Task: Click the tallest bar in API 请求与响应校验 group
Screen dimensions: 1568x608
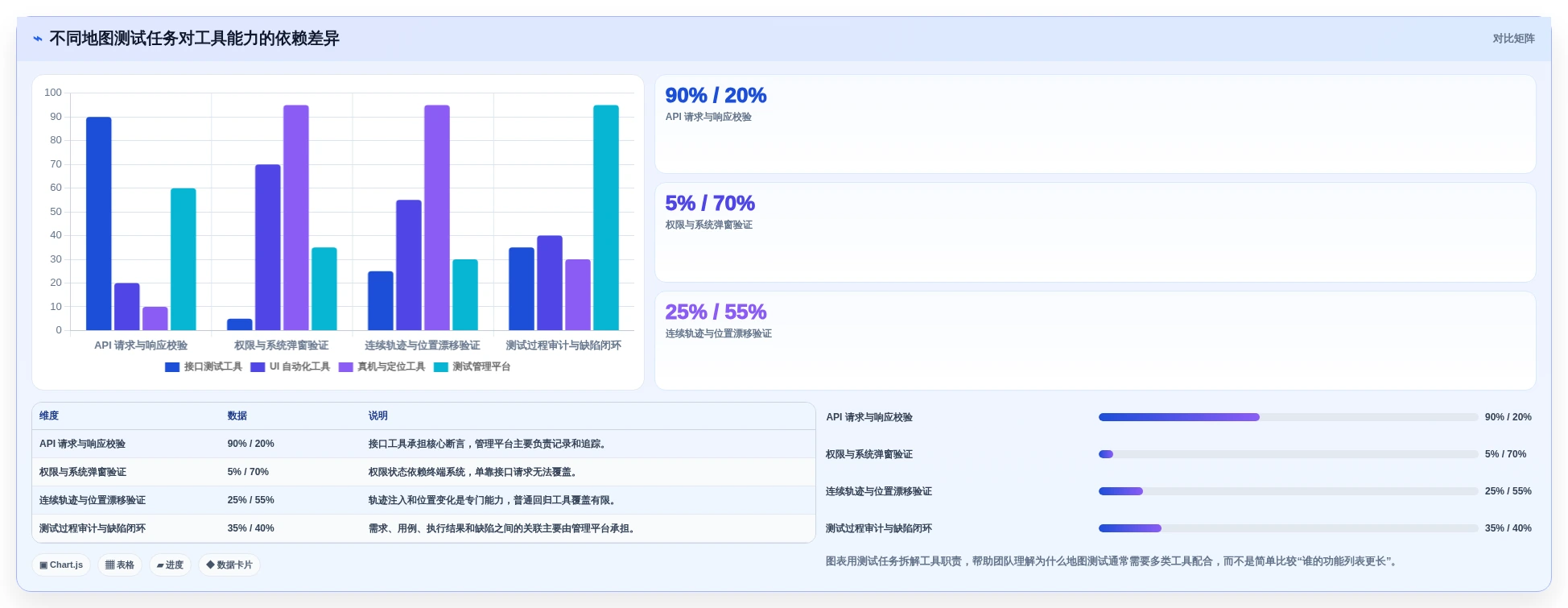Action: tap(99, 224)
